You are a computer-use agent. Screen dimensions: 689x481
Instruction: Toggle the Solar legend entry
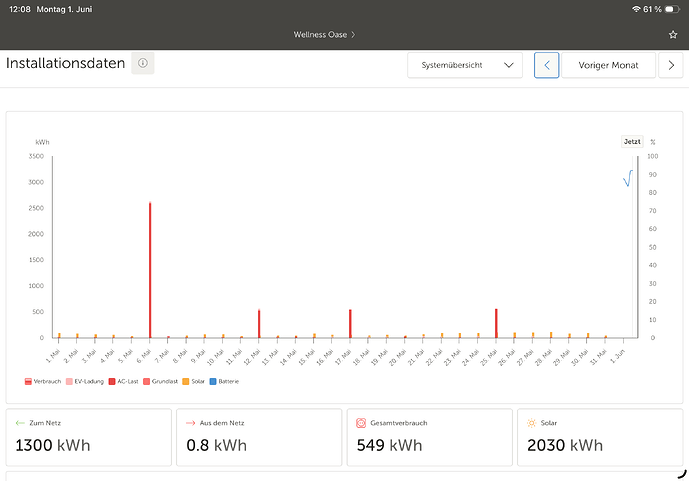coord(193,381)
